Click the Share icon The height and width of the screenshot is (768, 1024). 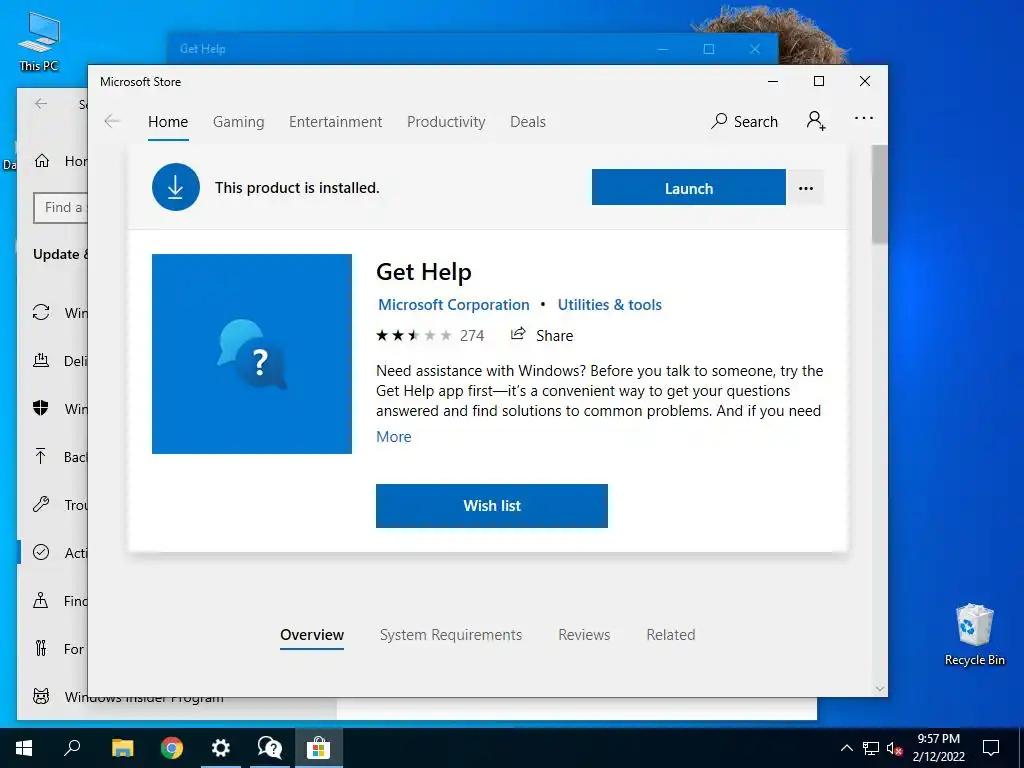pyautogui.click(x=518, y=334)
